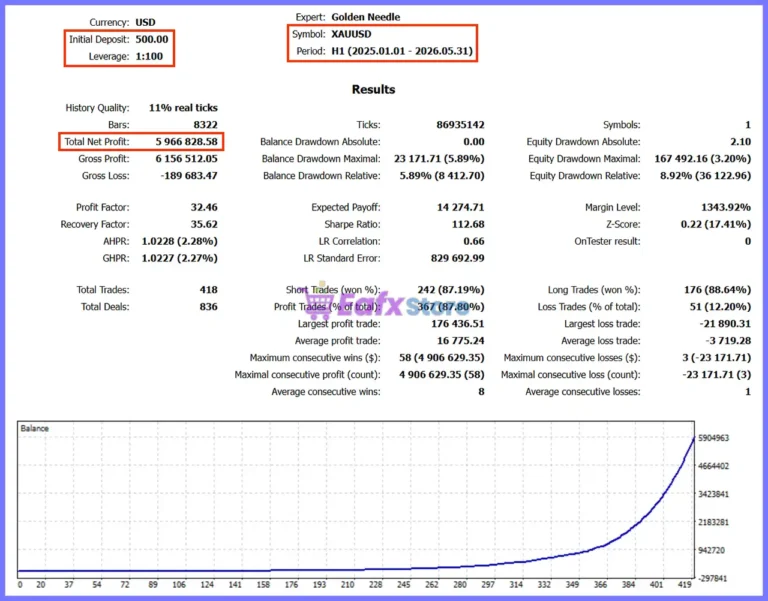Click Gross Loss value -189 683.47
This screenshot has height=601, width=768.
[x=189, y=175]
